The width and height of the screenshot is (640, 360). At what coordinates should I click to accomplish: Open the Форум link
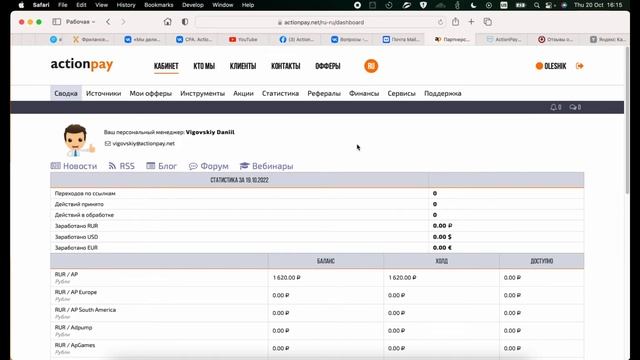tap(209, 166)
